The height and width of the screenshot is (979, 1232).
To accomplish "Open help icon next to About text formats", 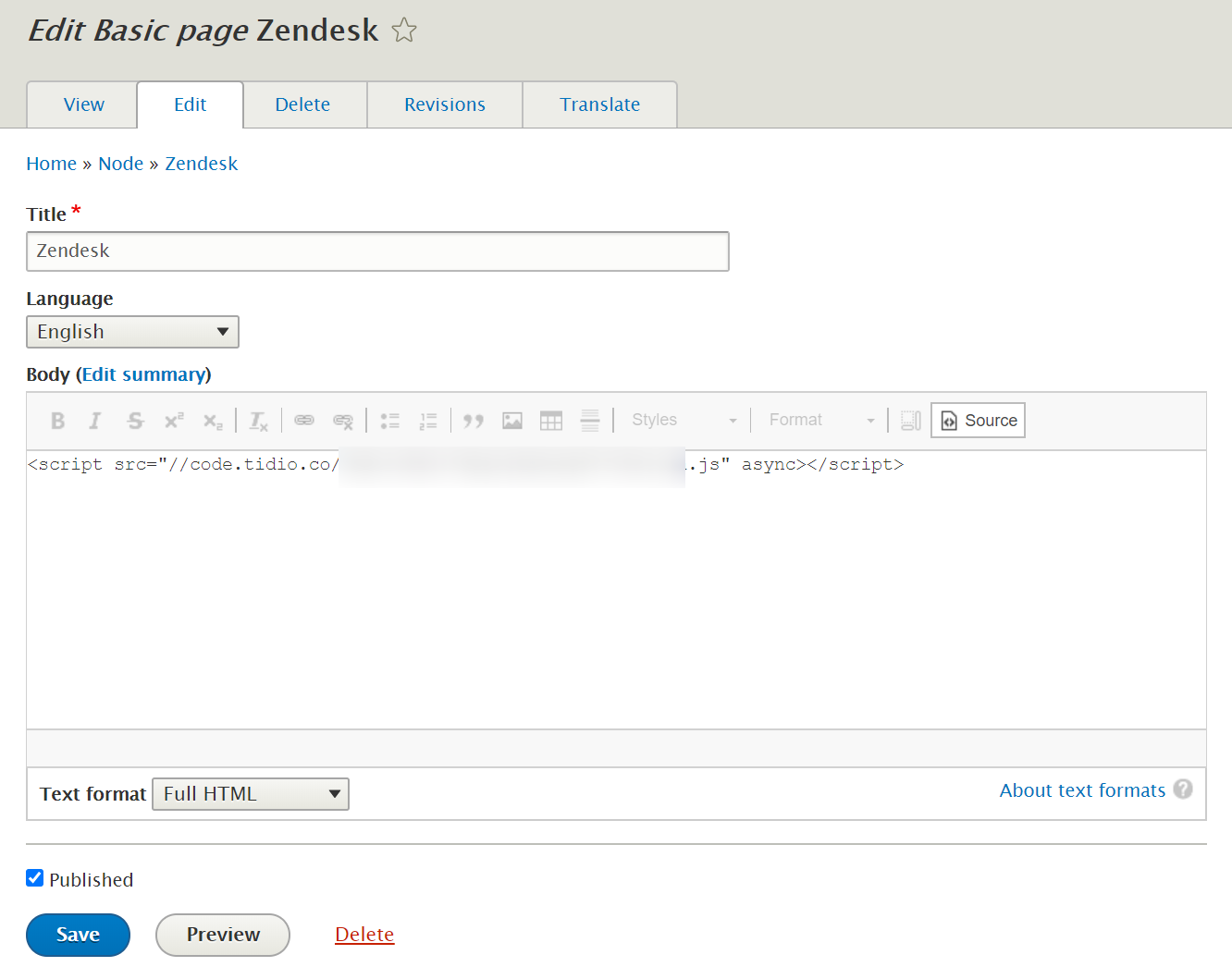I will pos(1183,789).
